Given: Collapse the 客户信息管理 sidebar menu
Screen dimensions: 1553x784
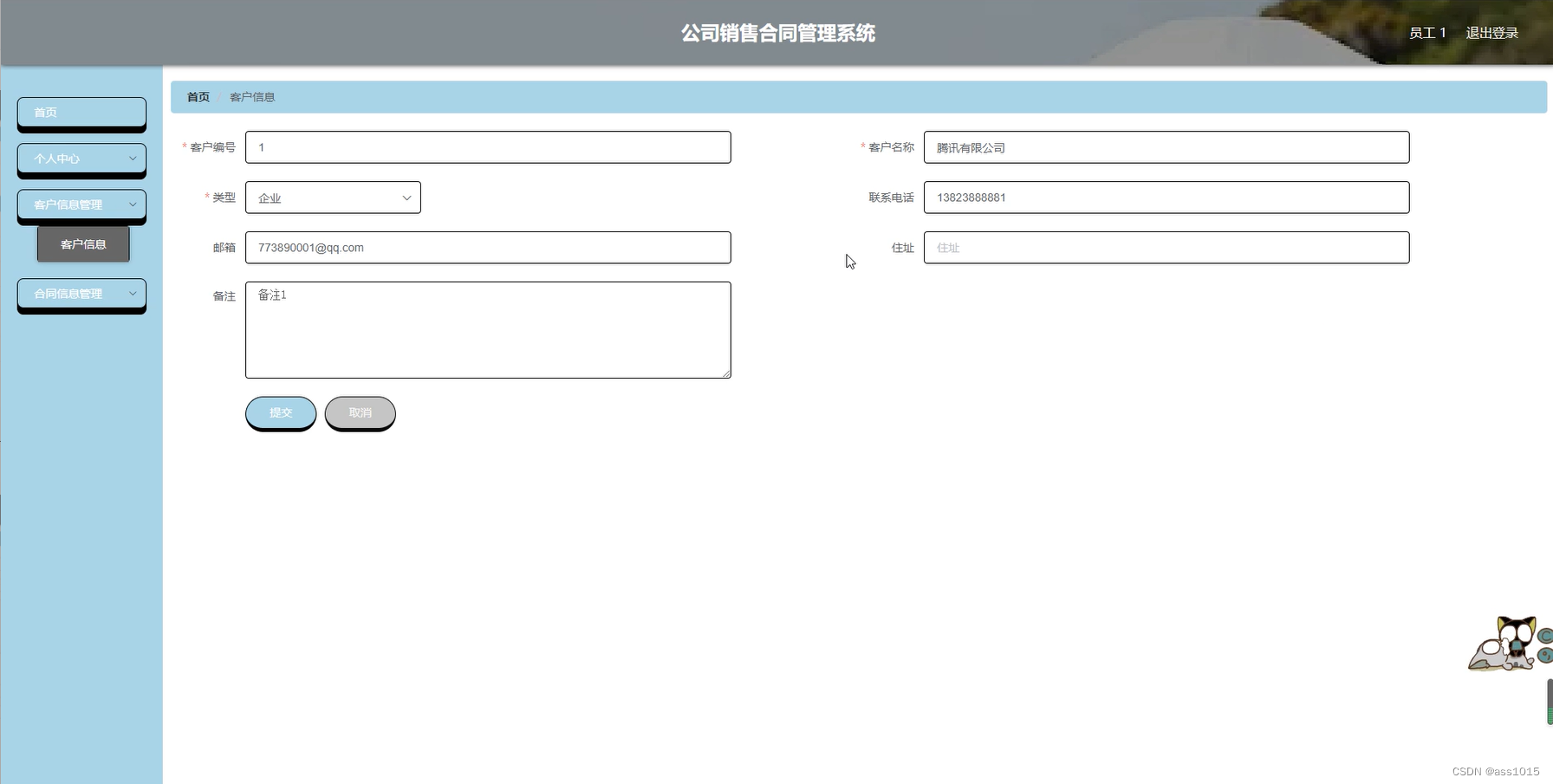Looking at the screenshot, I should [x=81, y=204].
